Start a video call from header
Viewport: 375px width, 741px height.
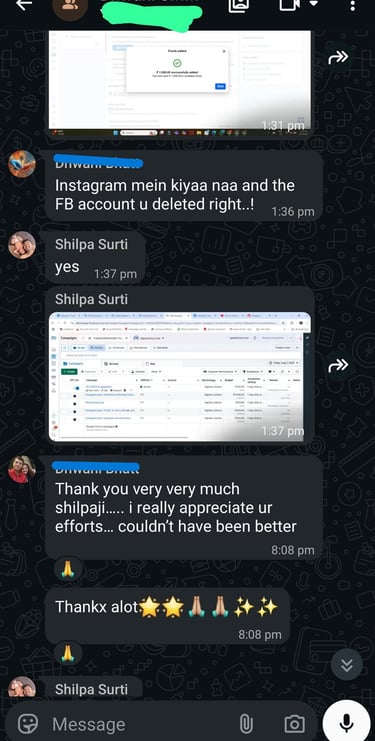click(x=290, y=4)
